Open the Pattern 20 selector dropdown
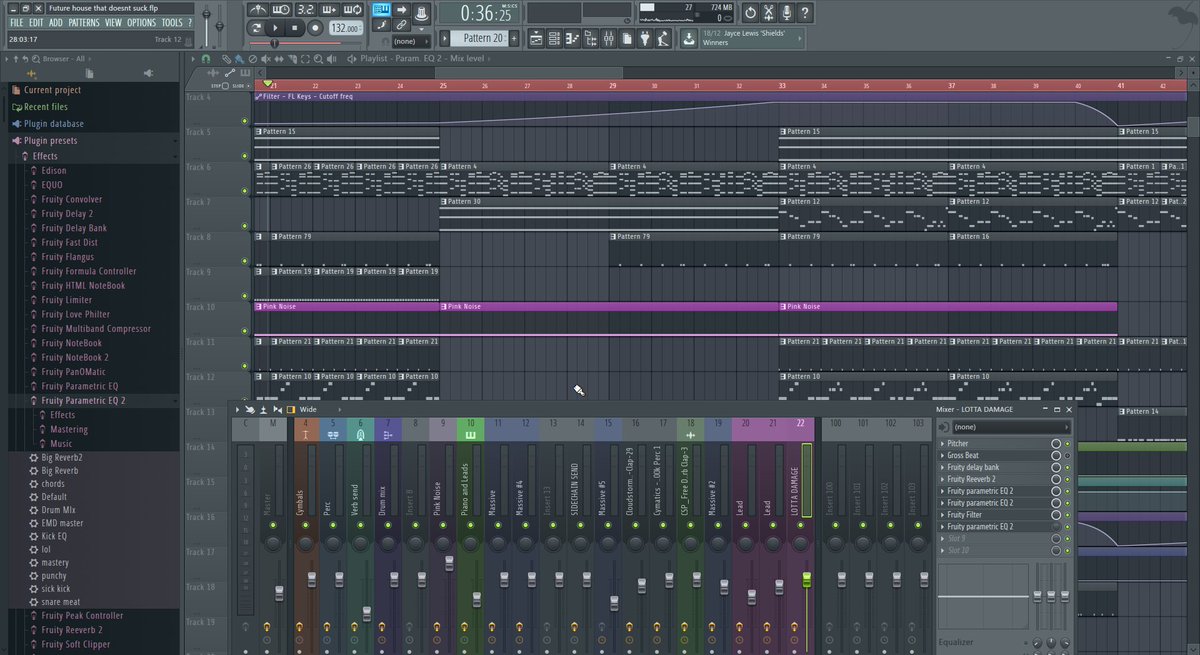 (x=478, y=38)
